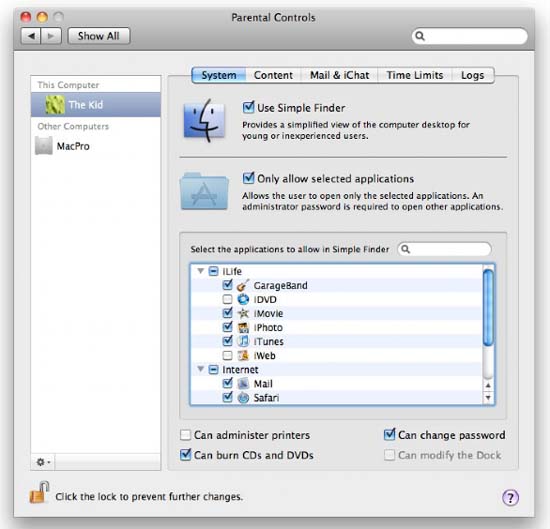Click the iWeb app icon
This screenshot has width=550, height=529.
243,355
